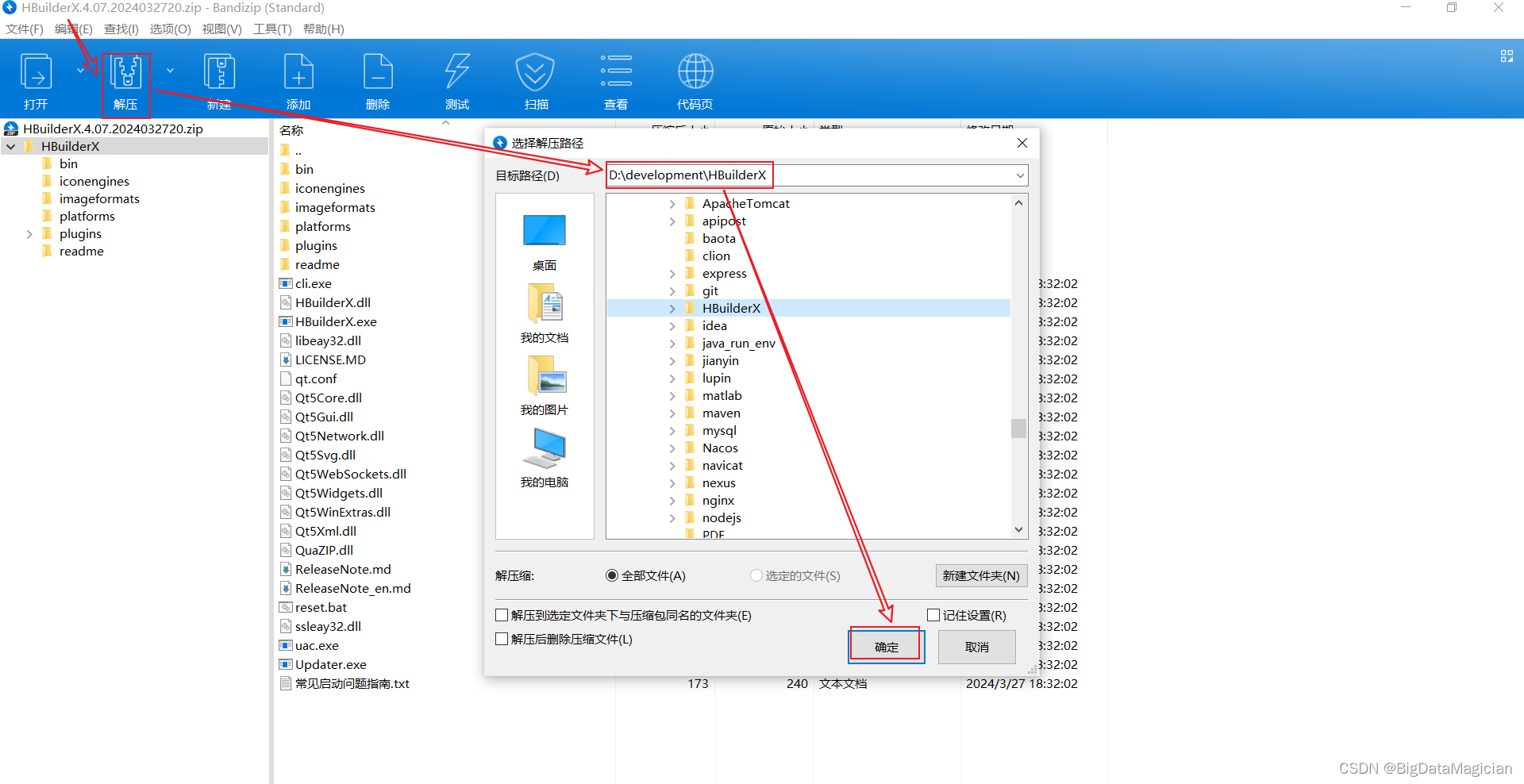Open dropdown arrow beside Extract toolbar button
The image size is (1524, 784).
coord(170,71)
